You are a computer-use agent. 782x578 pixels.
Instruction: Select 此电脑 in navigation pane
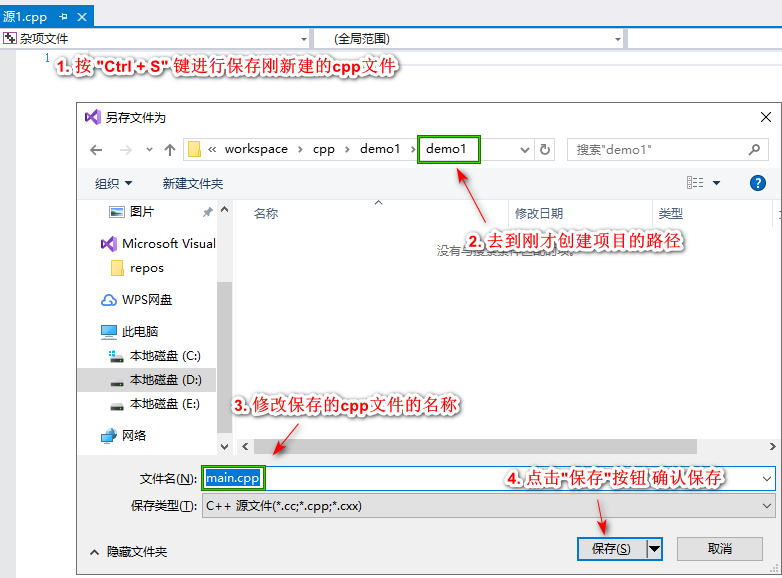pyautogui.click(x=129, y=332)
